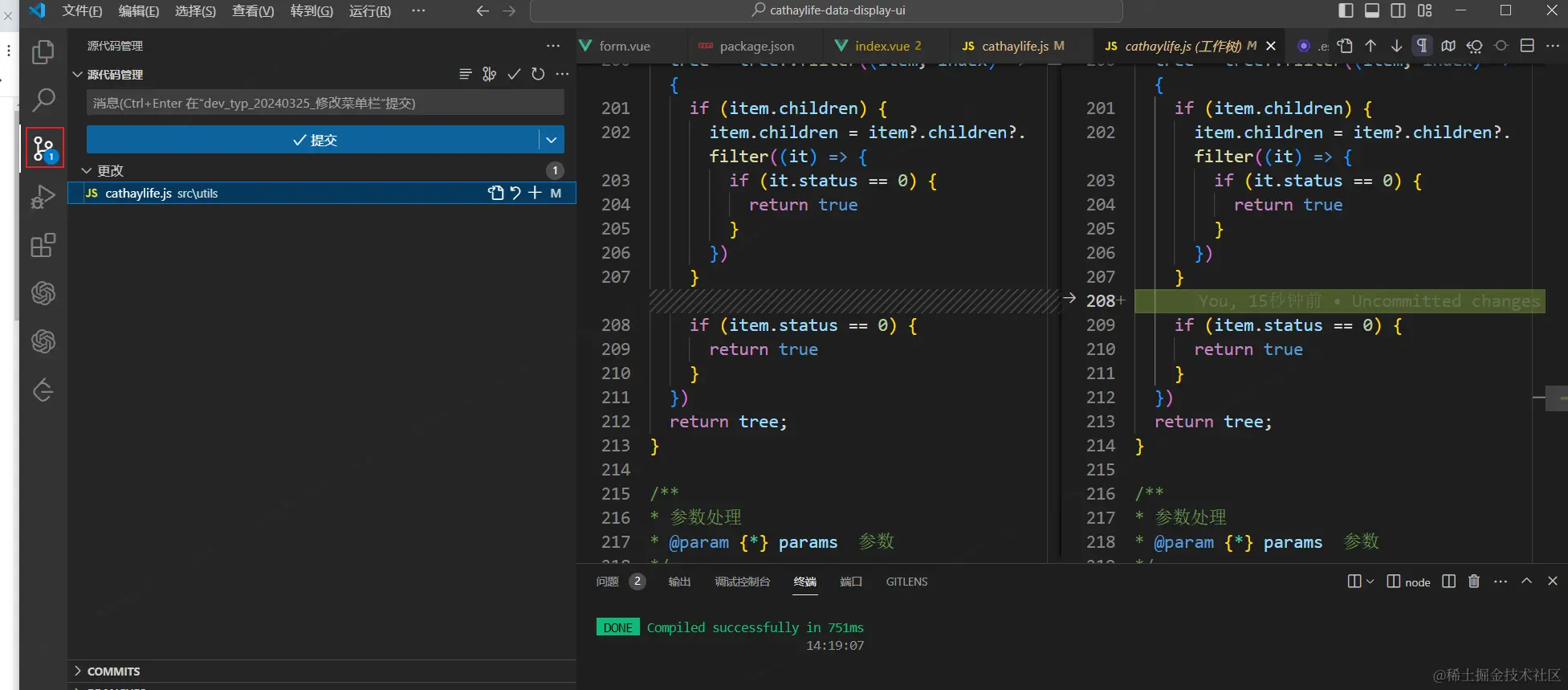Discard changes for cathaylife.js
Screen dimensions: 1568x690
tap(515, 193)
